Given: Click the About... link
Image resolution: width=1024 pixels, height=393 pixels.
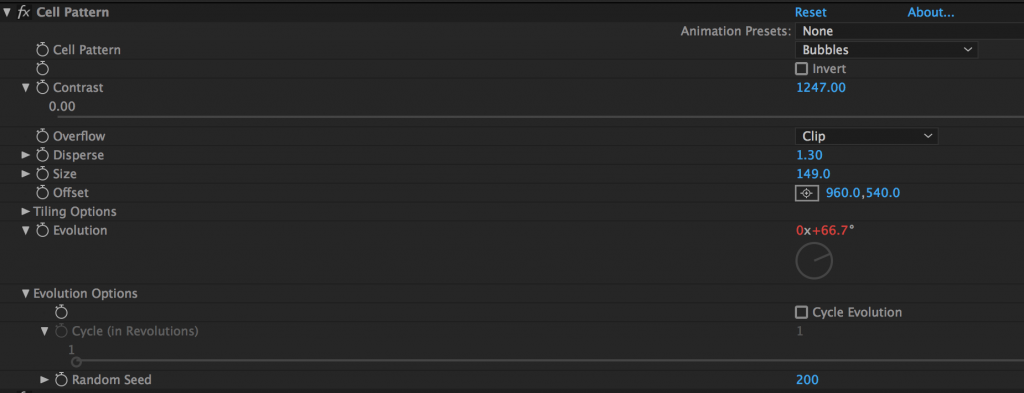Looking at the screenshot, I should pos(931,12).
